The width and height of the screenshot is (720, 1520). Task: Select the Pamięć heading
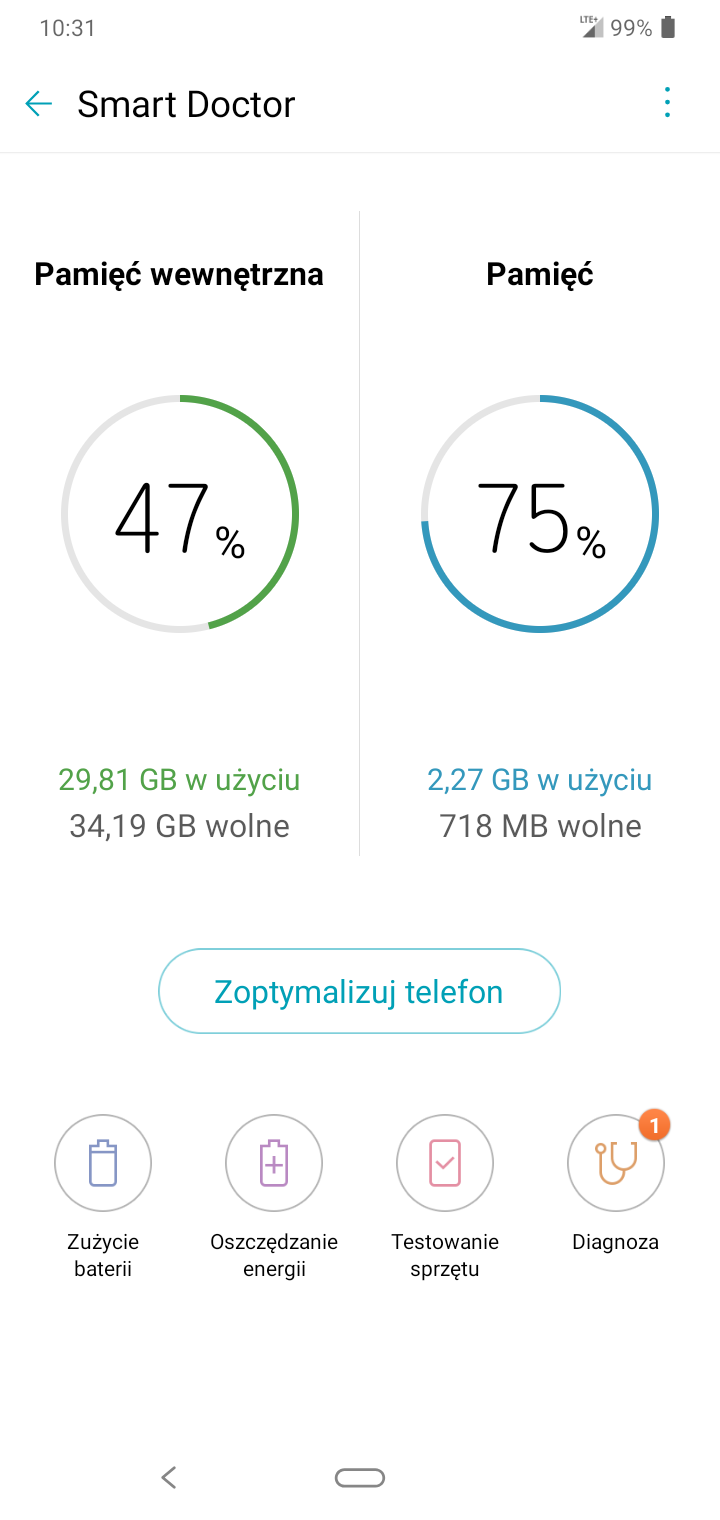point(540,274)
